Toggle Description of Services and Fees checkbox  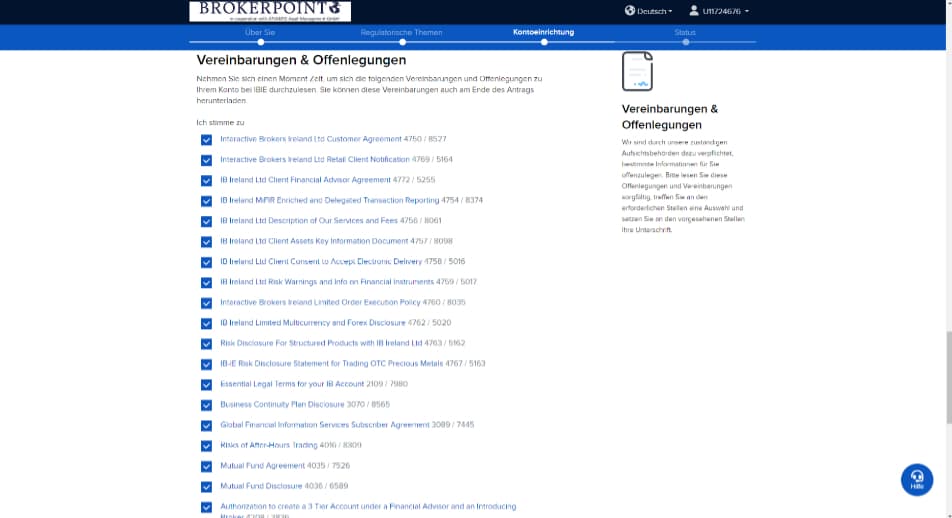tap(206, 221)
